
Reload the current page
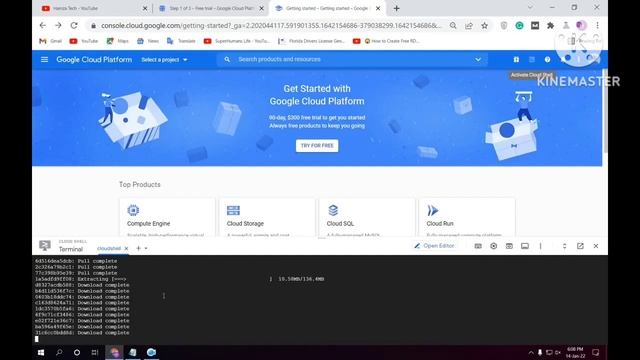74,25
